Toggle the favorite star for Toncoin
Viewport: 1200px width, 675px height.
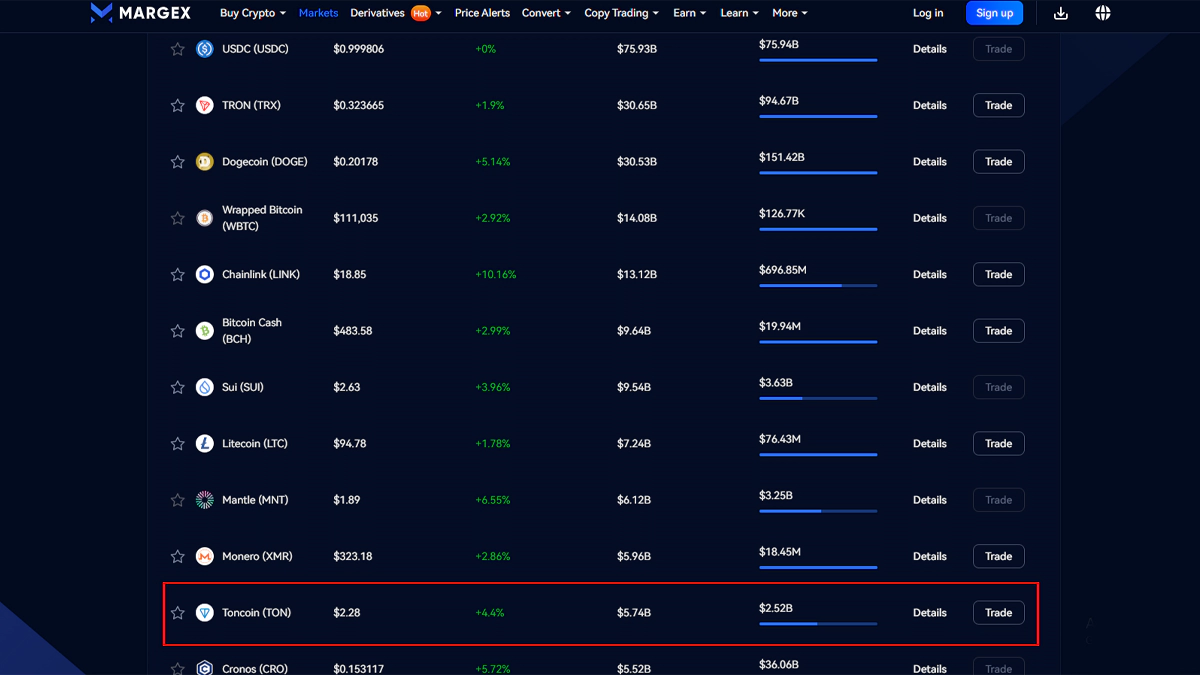(x=178, y=613)
